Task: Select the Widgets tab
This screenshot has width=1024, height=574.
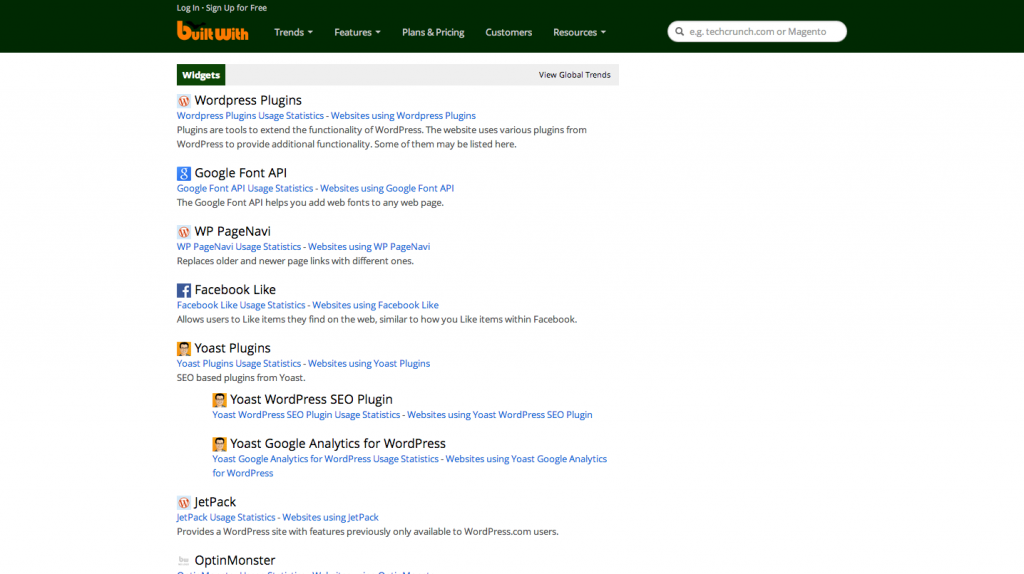Action: pyautogui.click(x=201, y=75)
